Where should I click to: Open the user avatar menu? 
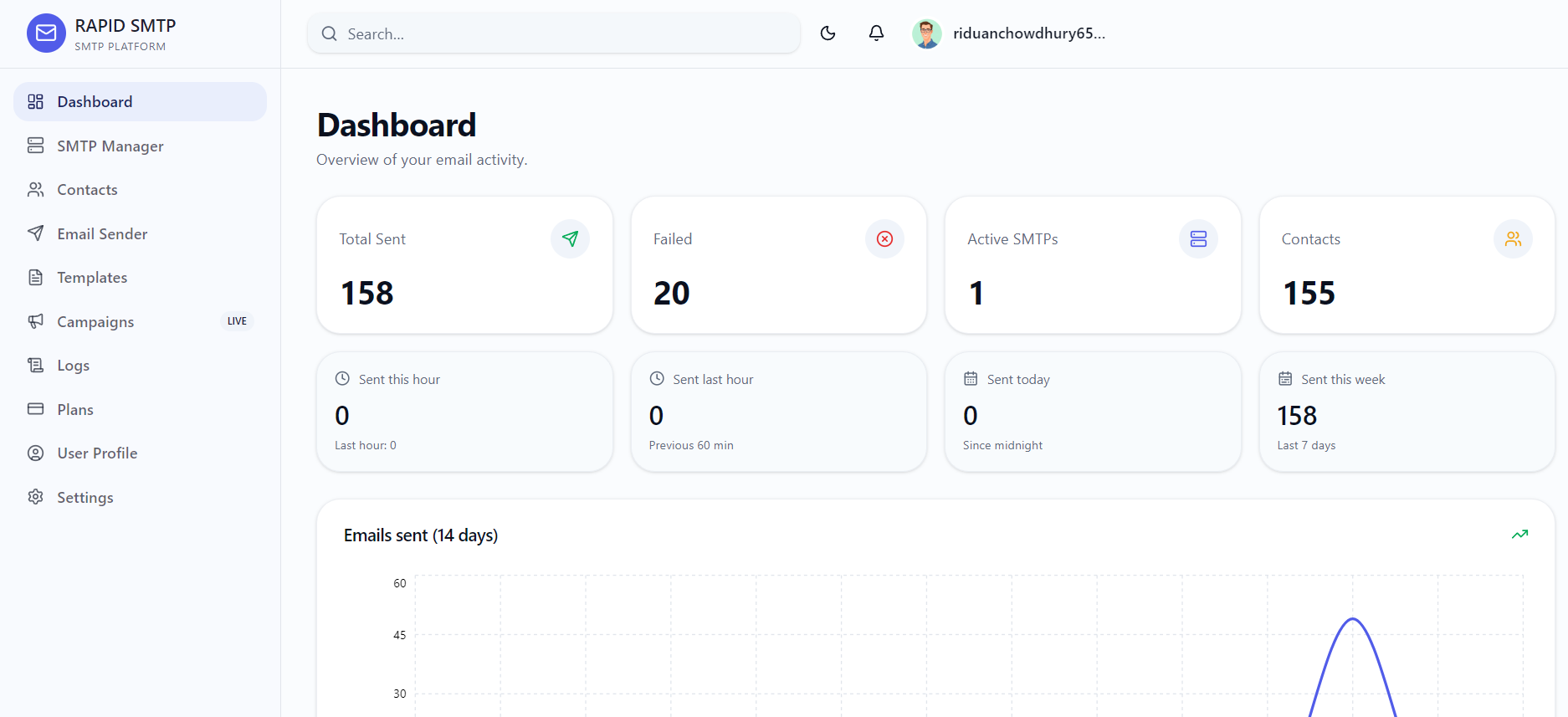pyautogui.click(x=926, y=33)
